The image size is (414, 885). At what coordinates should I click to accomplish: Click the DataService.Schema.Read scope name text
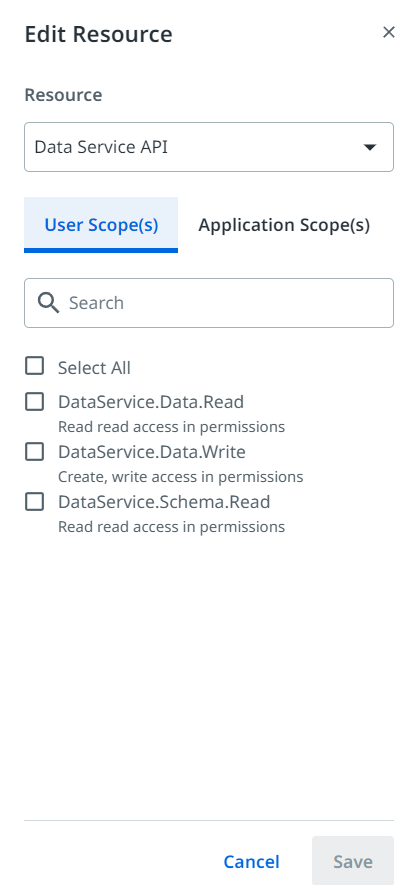[164, 502]
